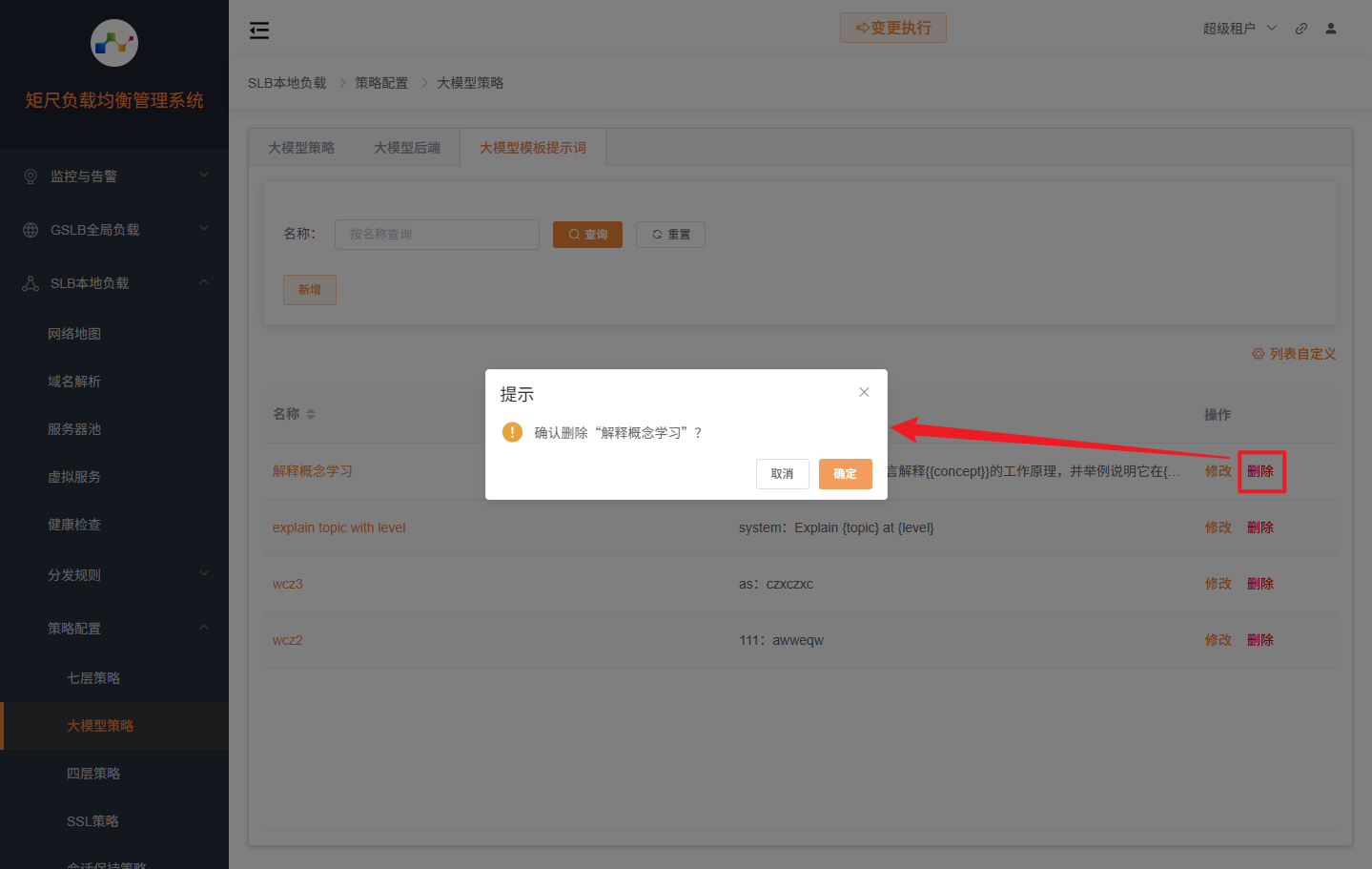1372x869 pixels.
Task: Click the 按名称查询 search input field
Action: (437, 234)
